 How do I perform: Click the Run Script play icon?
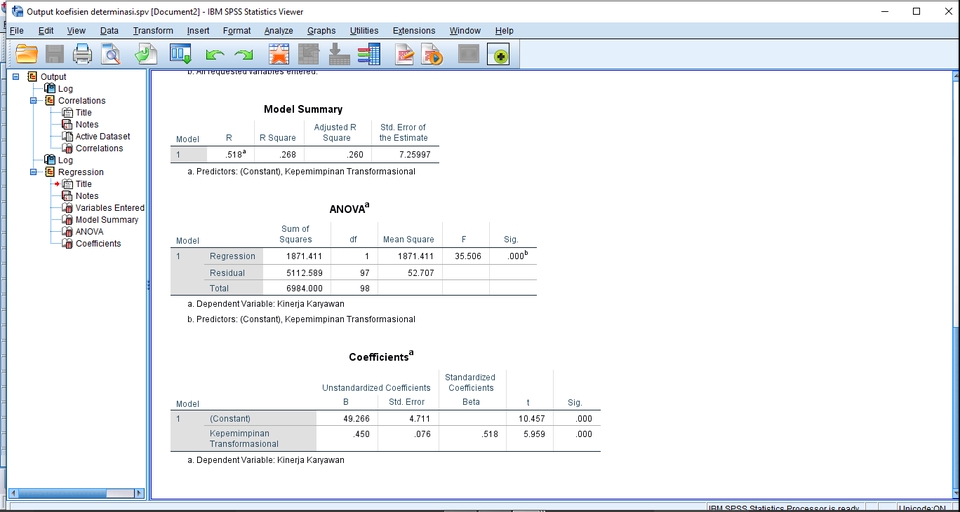(x=432, y=55)
